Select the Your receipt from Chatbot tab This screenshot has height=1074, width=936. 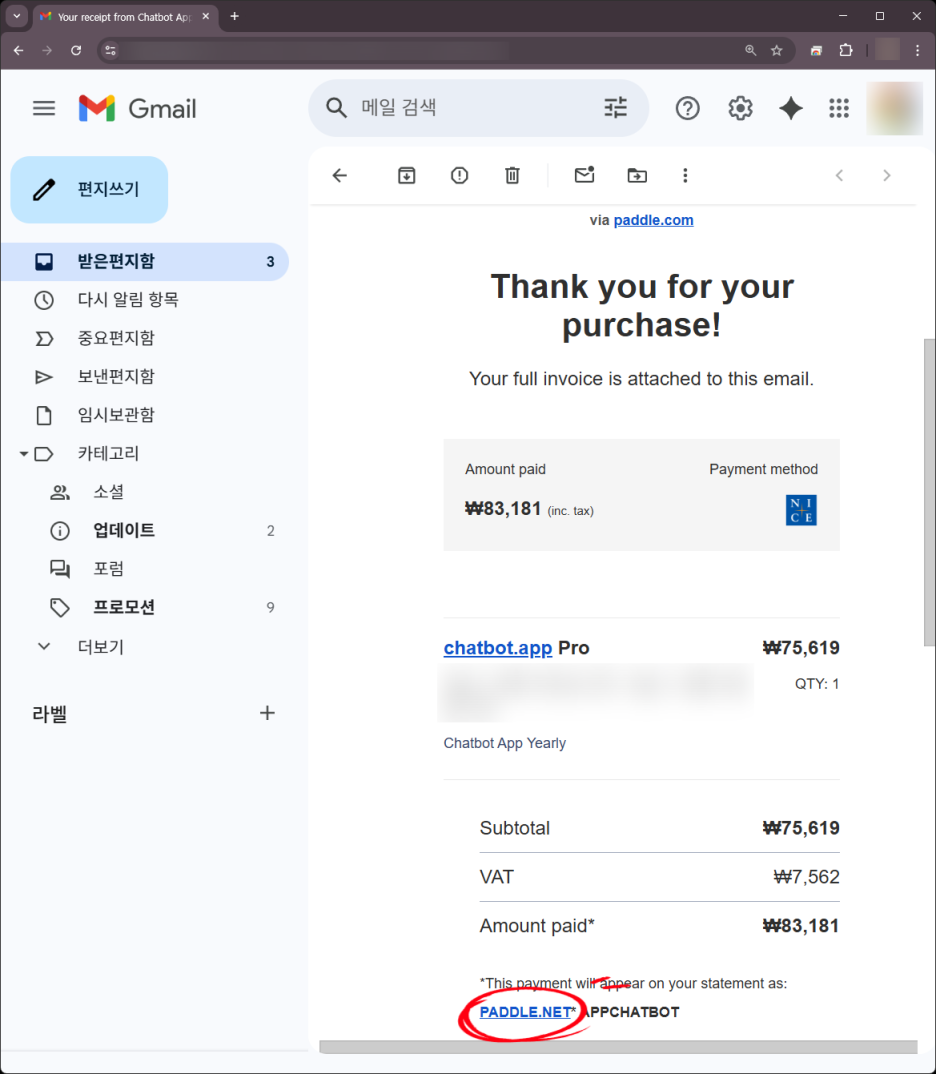tap(125, 16)
